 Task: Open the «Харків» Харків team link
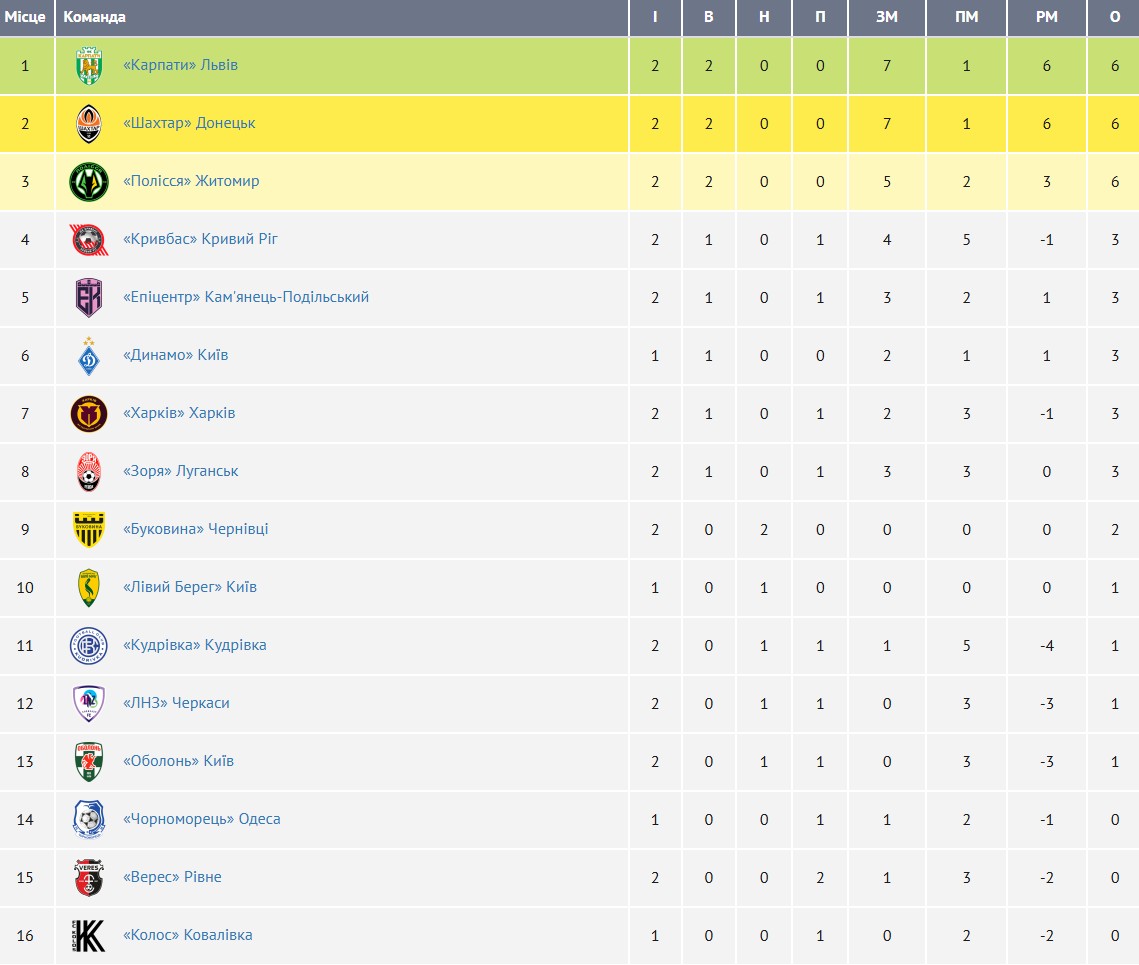pyautogui.click(x=179, y=413)
